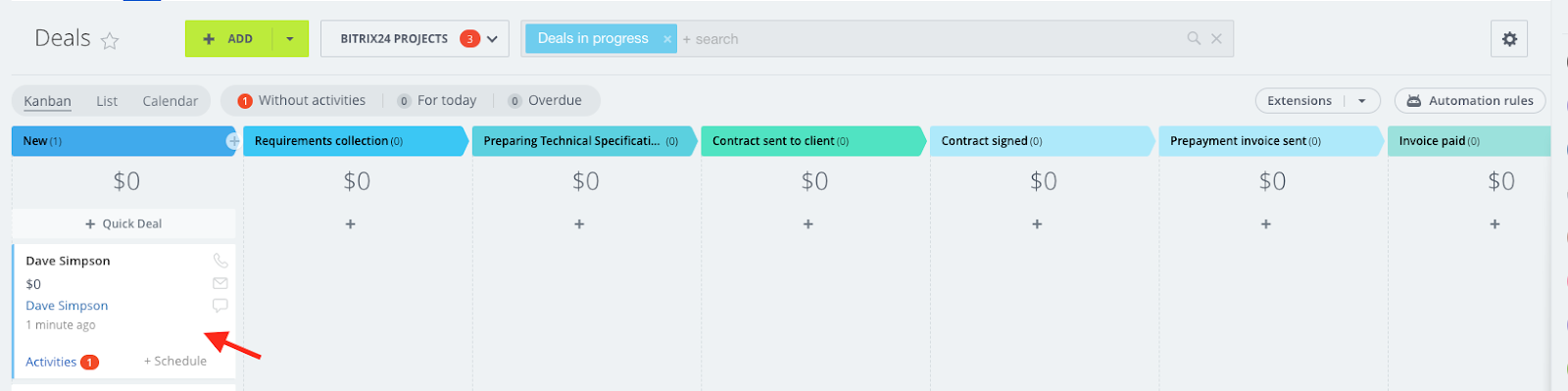Toggle the For today counter filter
Viewport: 1568px width, 391px height.
point(437,100)
